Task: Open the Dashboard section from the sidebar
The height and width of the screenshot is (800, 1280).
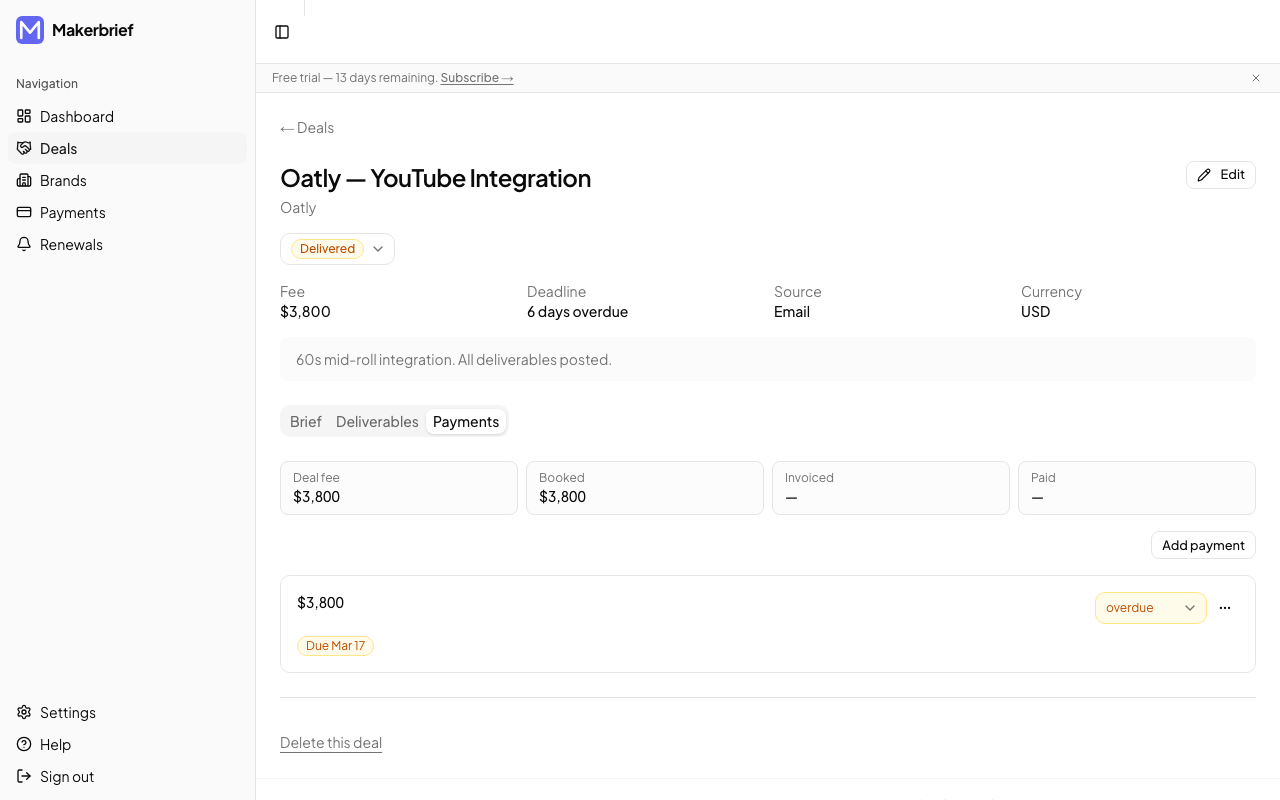Action: (76, 116)
